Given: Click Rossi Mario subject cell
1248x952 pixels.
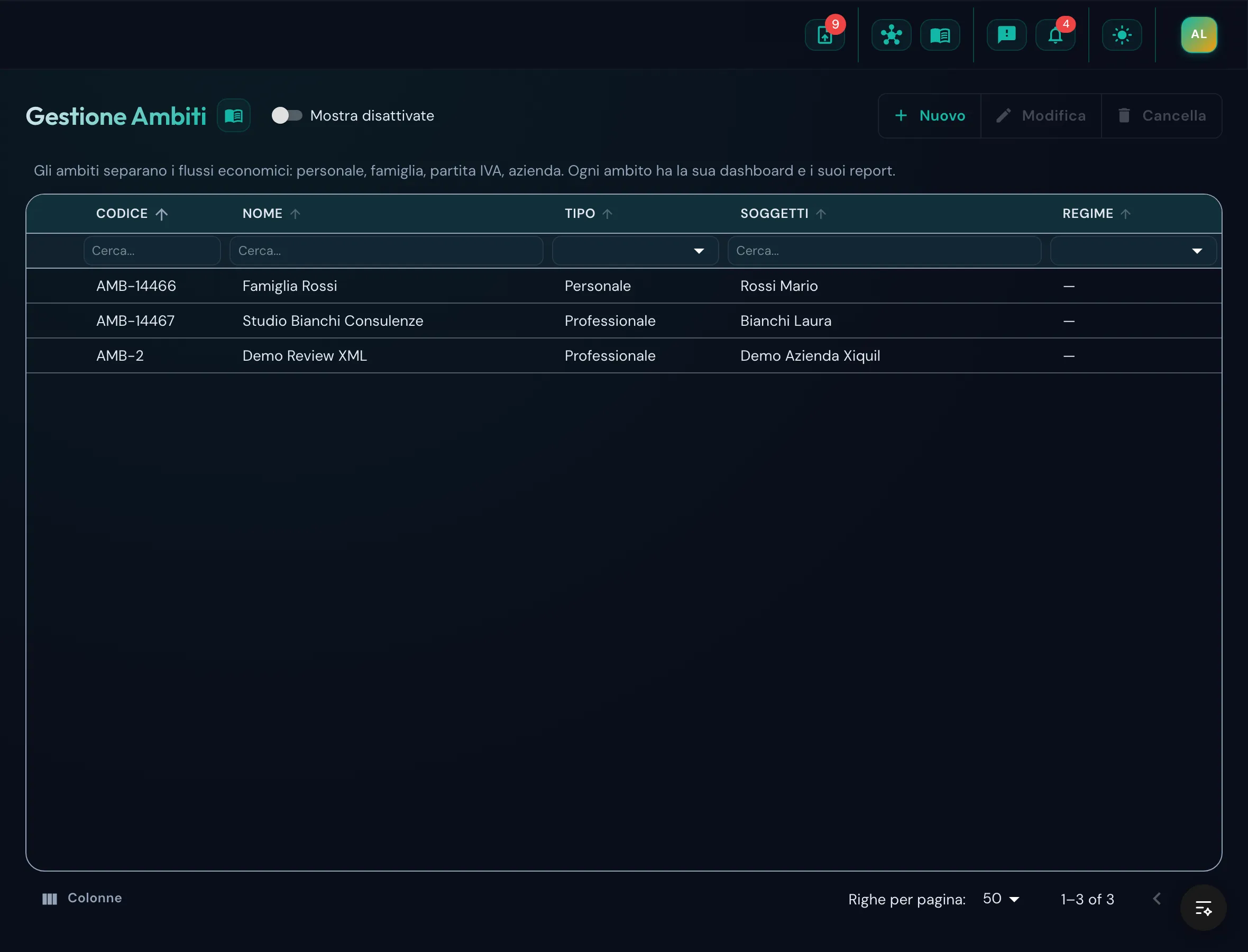Looking at the screenshot, I should coord(779,286).
